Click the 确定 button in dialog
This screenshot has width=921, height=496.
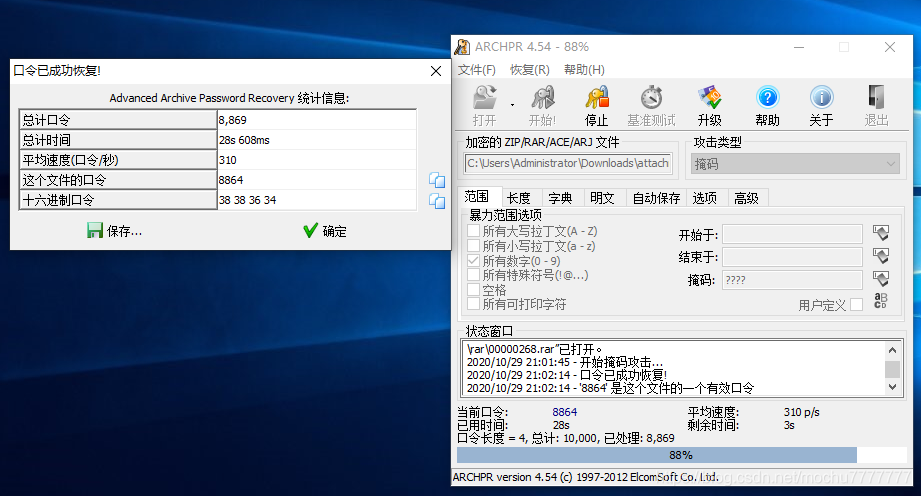[x=325, y=231]
